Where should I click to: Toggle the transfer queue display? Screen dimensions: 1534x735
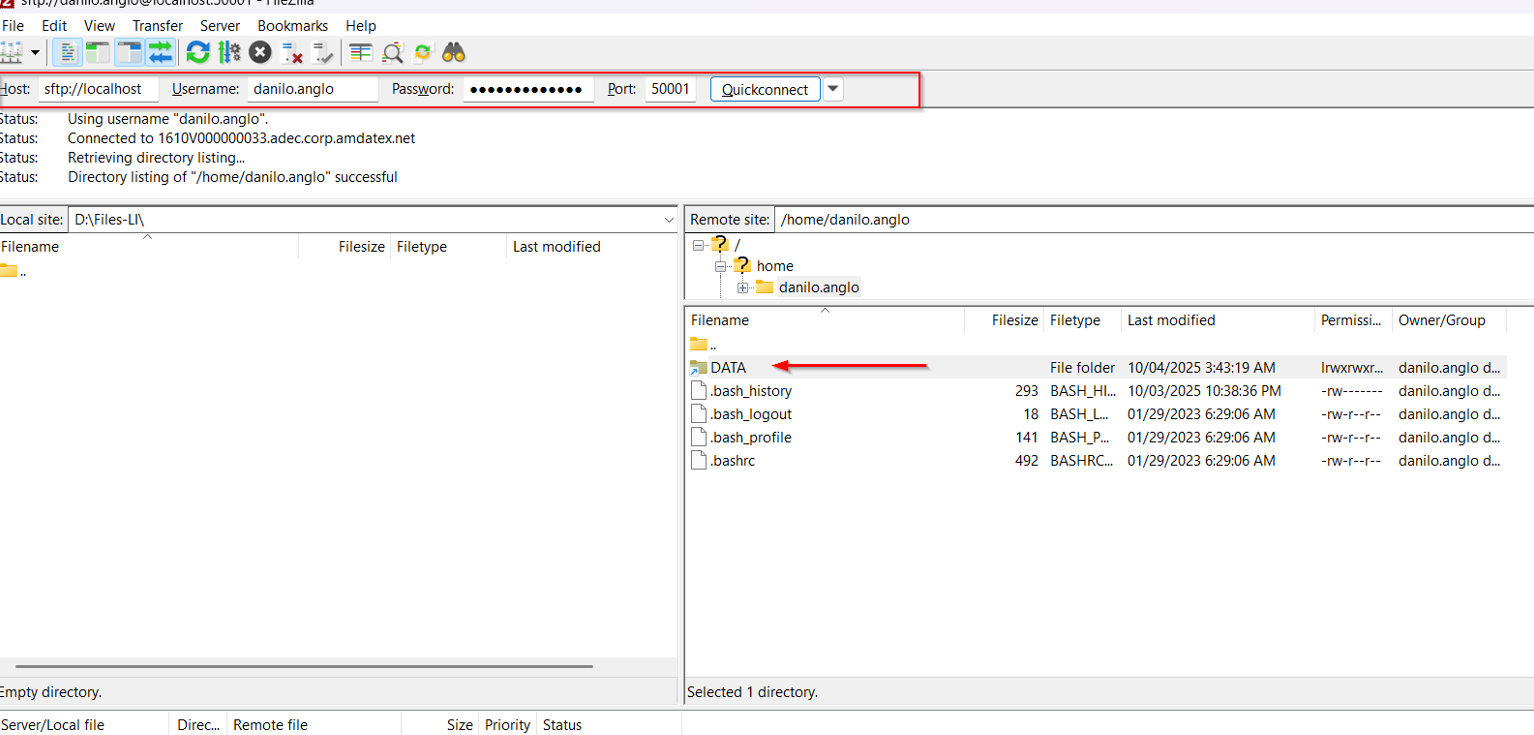click(160, 52)
